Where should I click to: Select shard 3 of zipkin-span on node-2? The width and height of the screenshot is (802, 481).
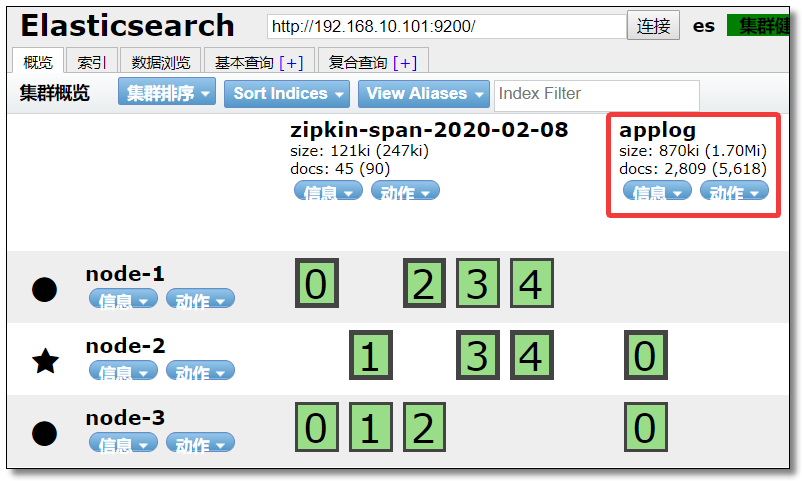pos(478,355)
